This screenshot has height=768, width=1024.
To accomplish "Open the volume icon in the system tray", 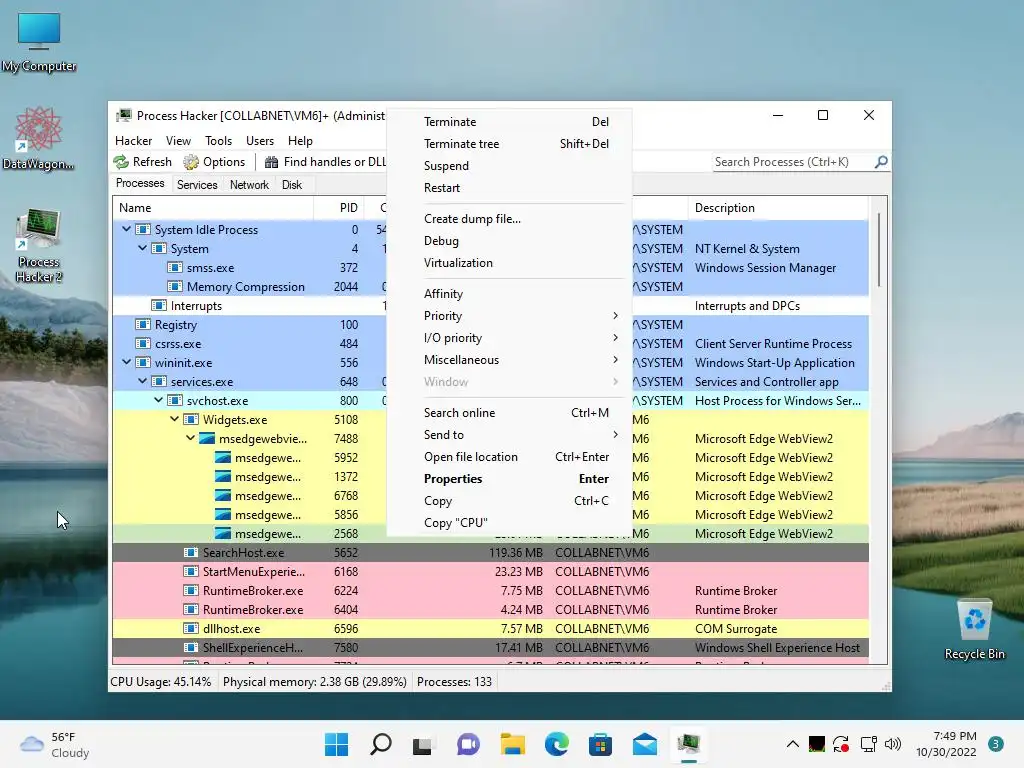I will [x=893, y=744].
